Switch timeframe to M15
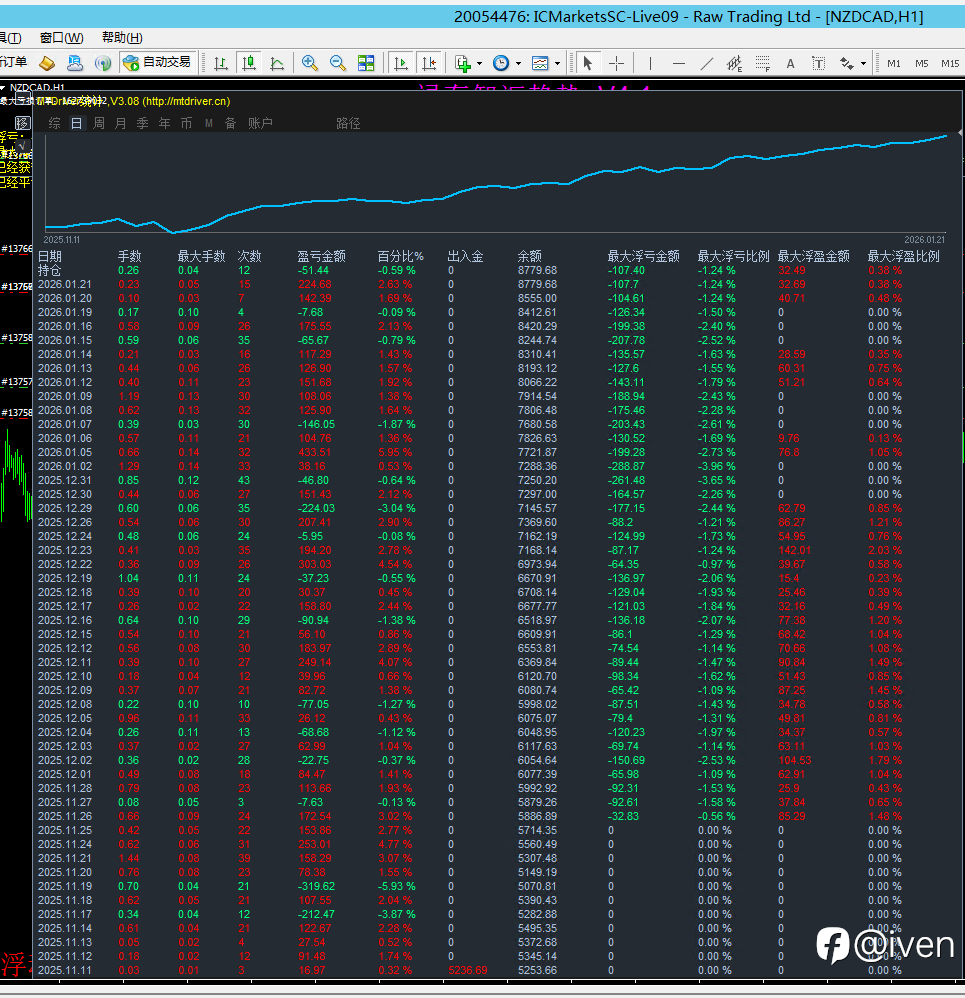Viewport: 965px width, 998px height. point(950,64)
